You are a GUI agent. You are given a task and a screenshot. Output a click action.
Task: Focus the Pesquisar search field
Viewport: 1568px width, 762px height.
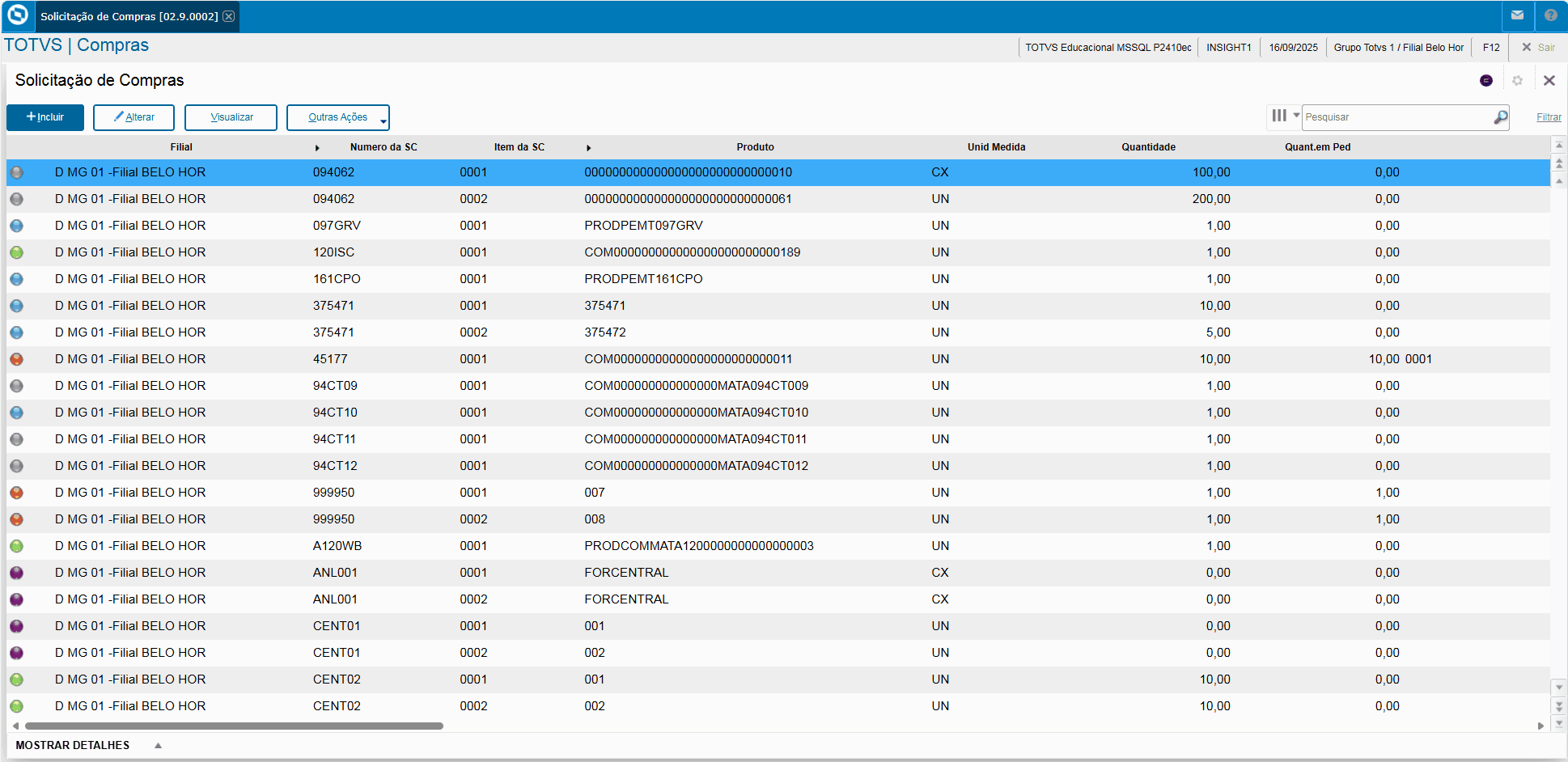[x=1397, y=117]
